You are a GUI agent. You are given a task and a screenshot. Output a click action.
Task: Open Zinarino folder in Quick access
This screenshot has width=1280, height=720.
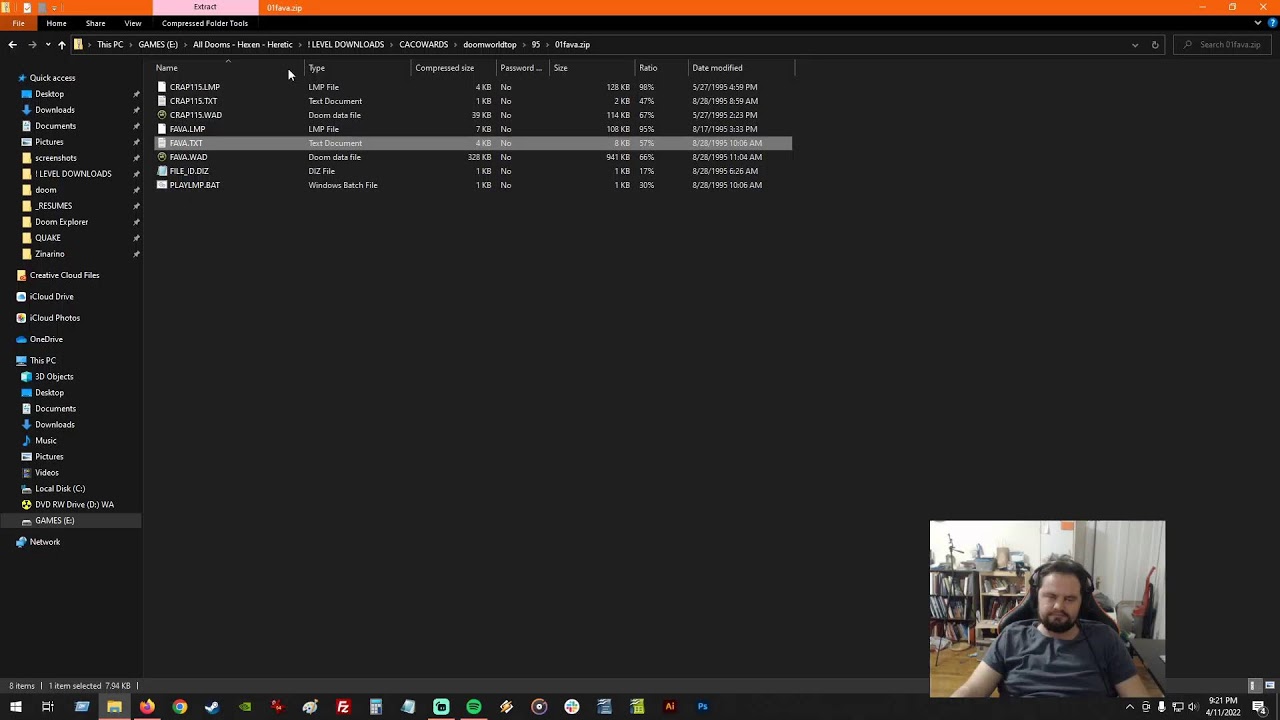[50, 254]
